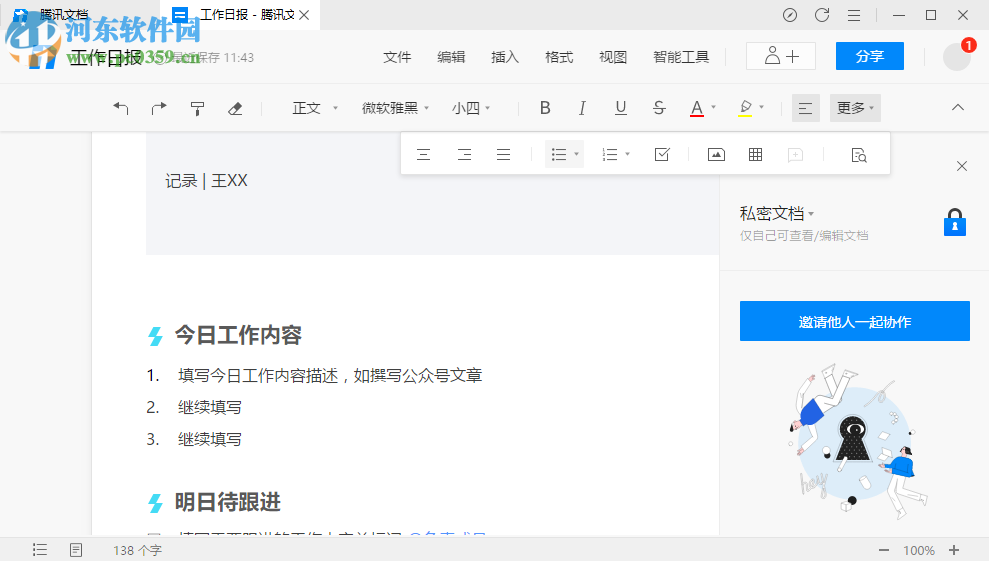Click the 今日工作内容 heading

point(238,335)
